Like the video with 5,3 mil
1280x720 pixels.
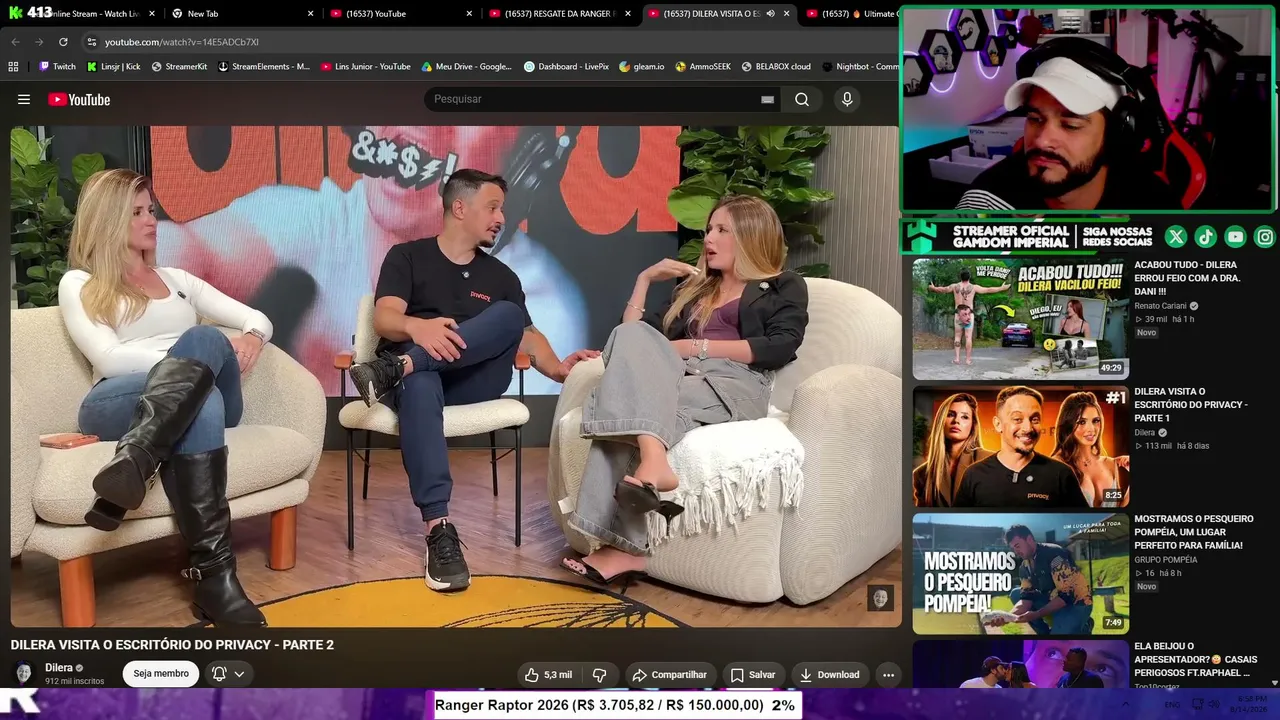pos(548,675)
